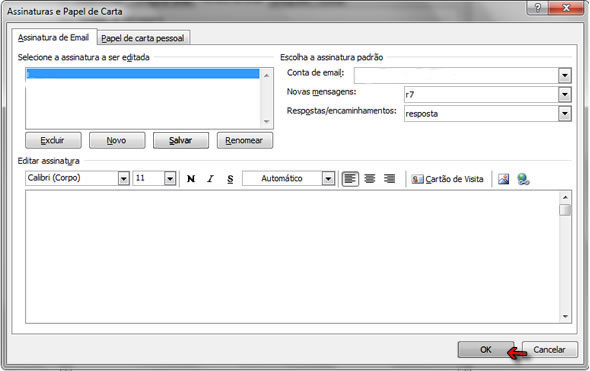Toggle bold (N) formatting
590x371 pixels.
(x=191, y=179)
